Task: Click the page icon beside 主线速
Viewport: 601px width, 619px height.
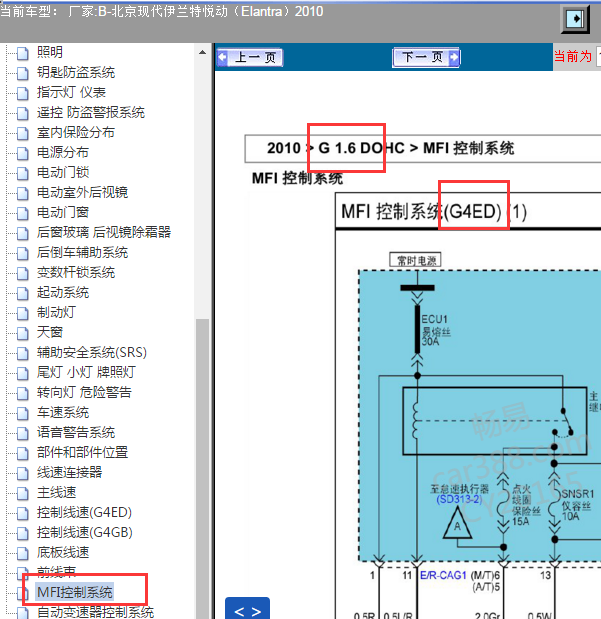Action: point(23,493)
